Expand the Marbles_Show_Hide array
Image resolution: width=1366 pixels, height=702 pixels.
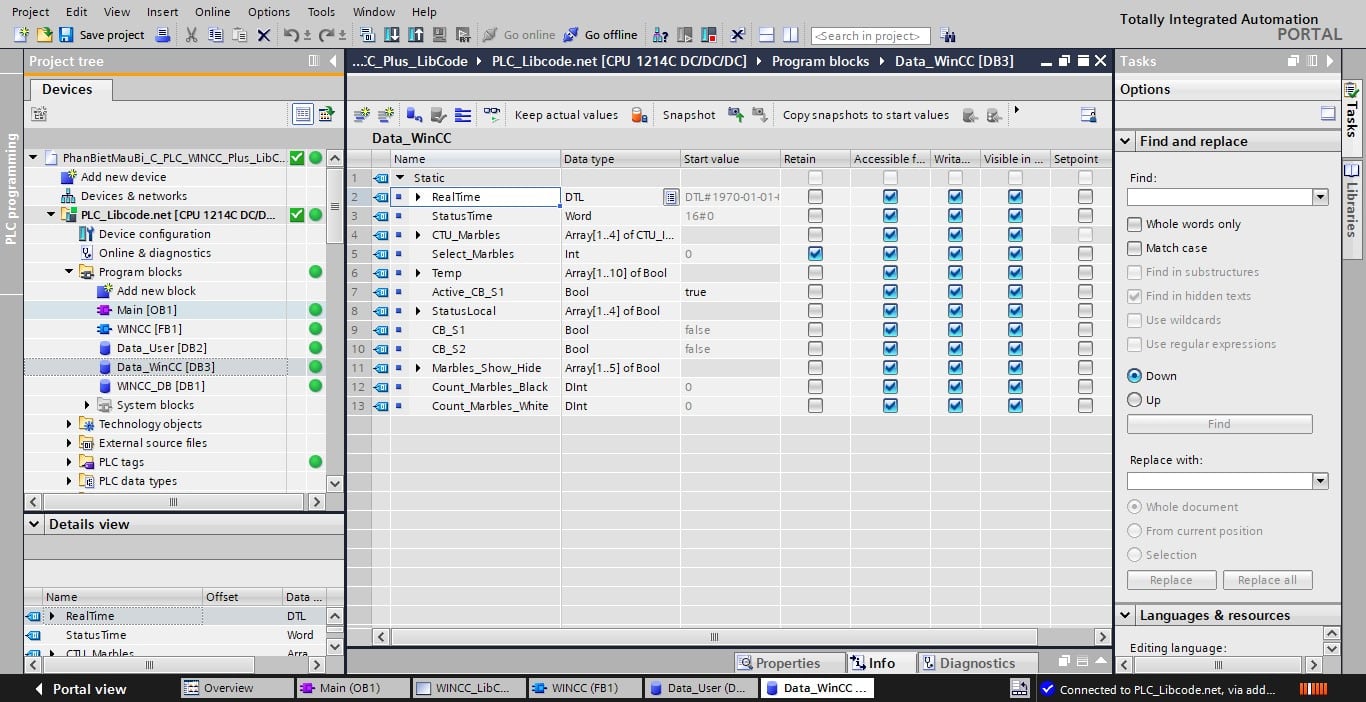[419, 368]
